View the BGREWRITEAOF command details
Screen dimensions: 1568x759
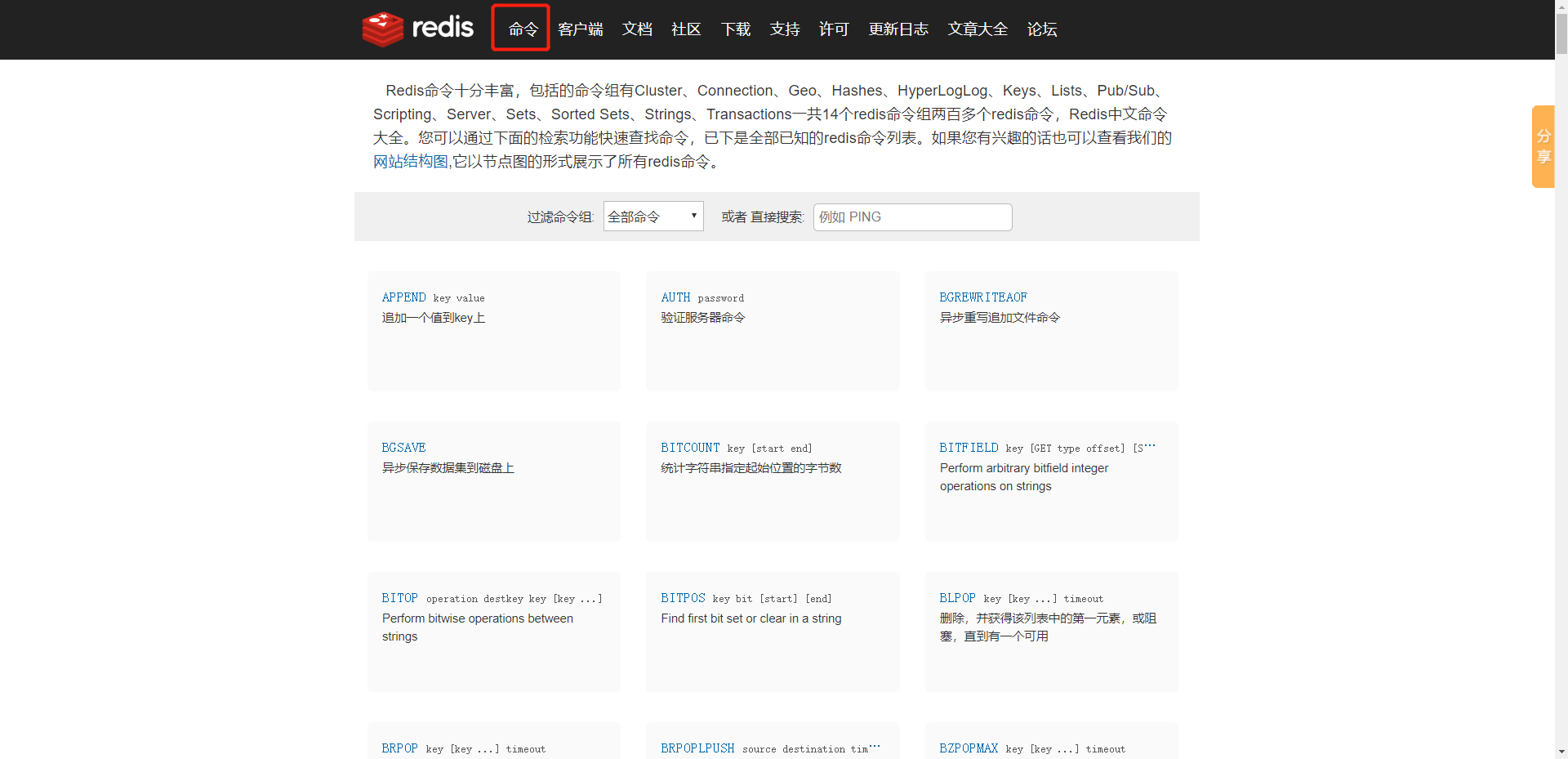[983, 297]
